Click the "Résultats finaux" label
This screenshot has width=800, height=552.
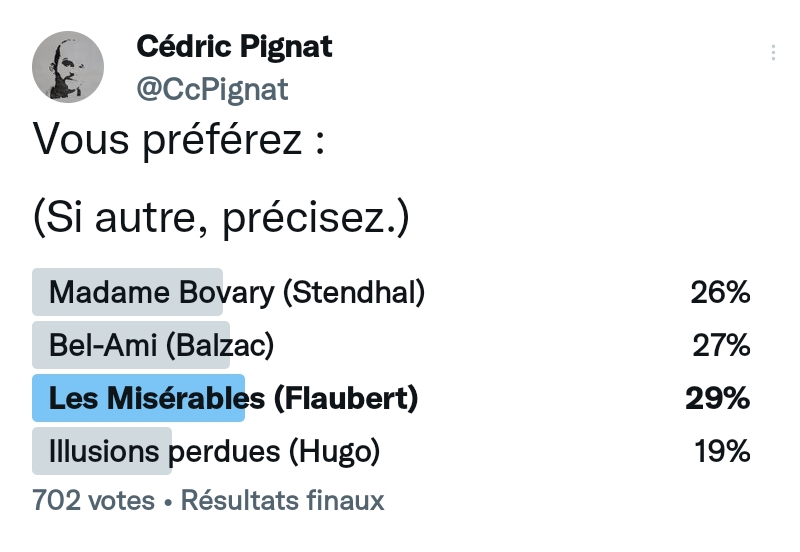pyautogui.click(x=282, y=500)
